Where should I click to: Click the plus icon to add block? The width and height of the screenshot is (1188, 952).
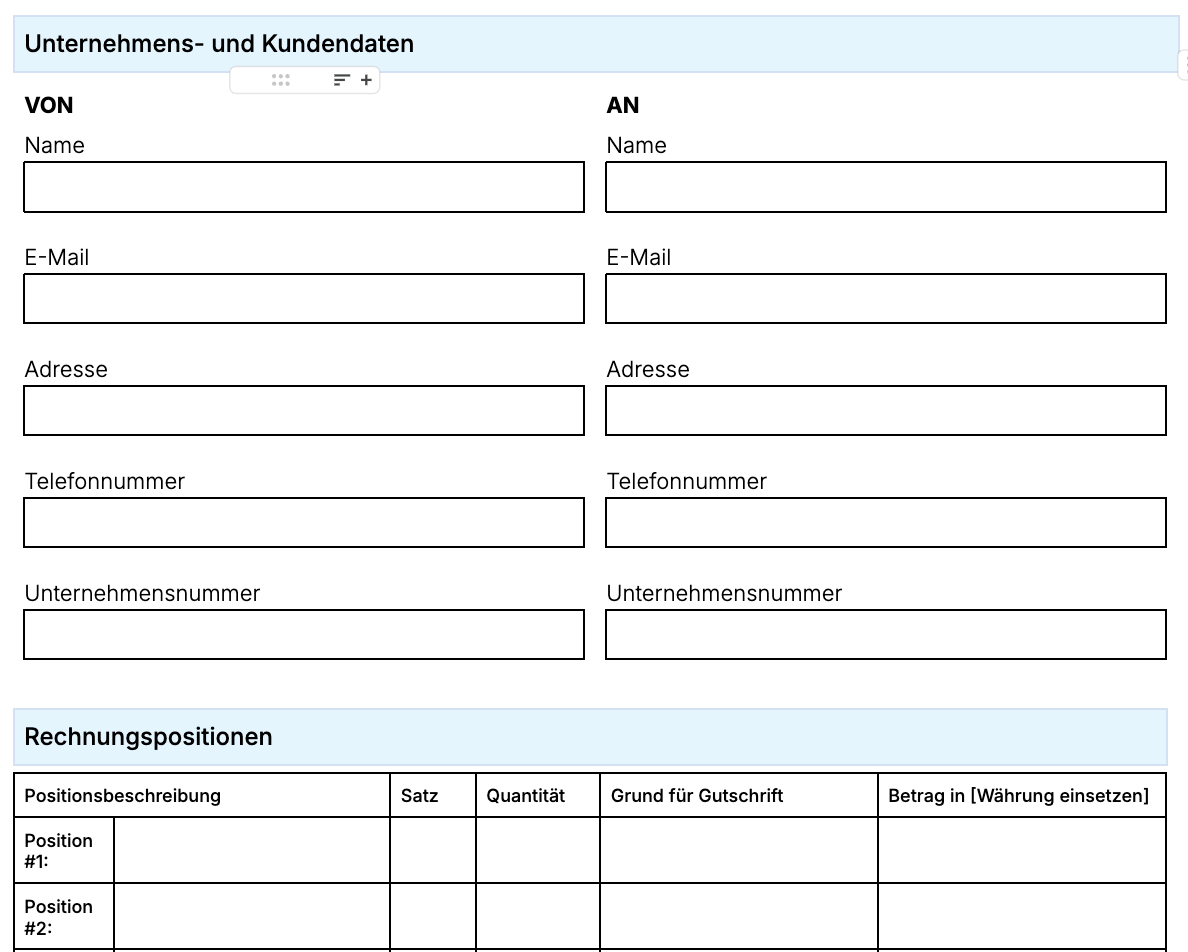[x=366, y=80]
